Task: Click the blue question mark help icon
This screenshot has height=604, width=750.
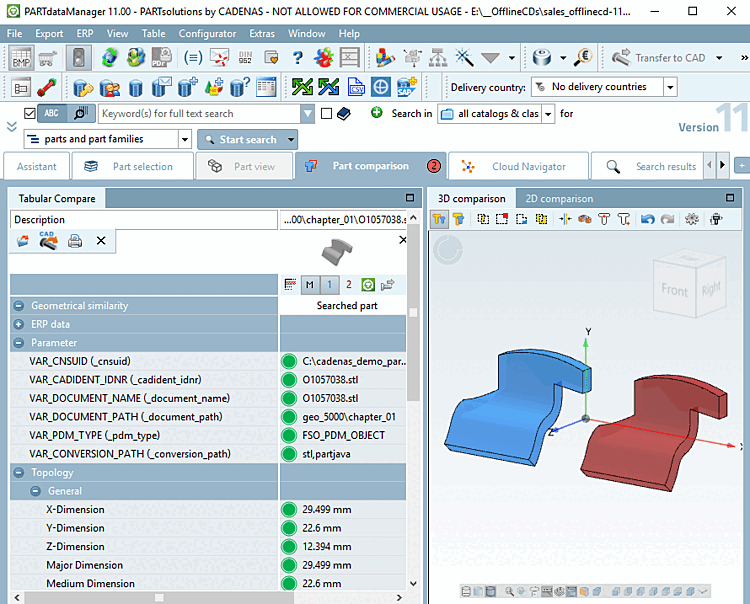Action: pos(297,58)
